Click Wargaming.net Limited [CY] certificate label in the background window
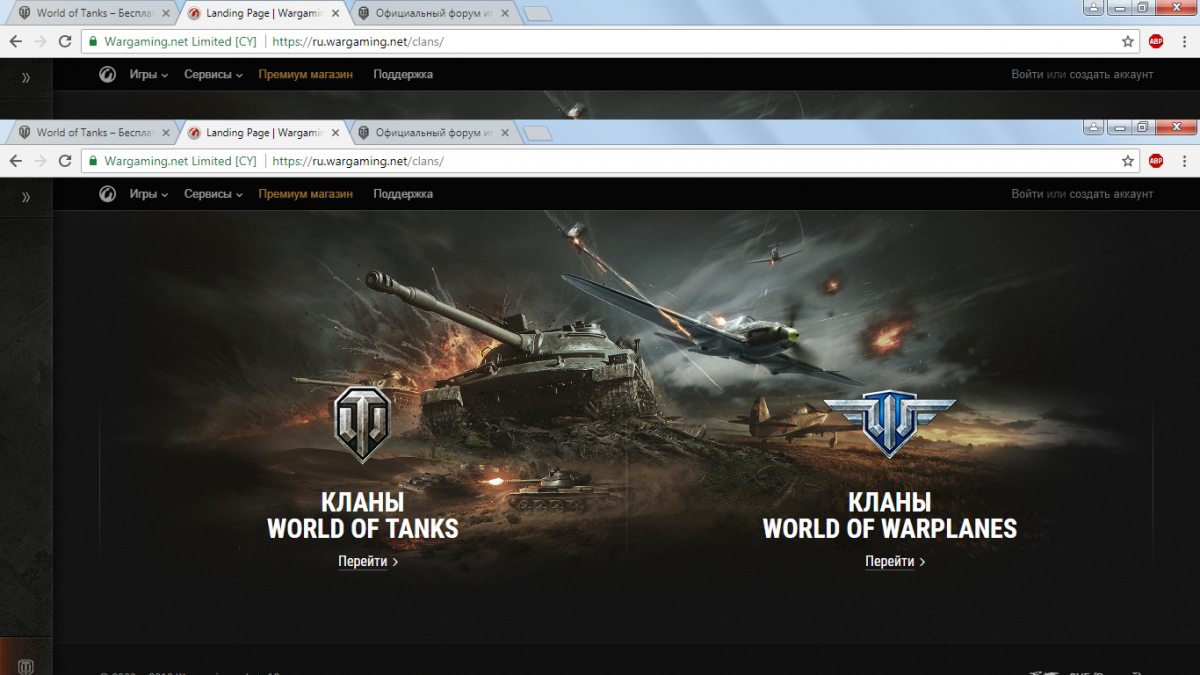This screenshot has width=1200, height=675. tap(180, 41)
